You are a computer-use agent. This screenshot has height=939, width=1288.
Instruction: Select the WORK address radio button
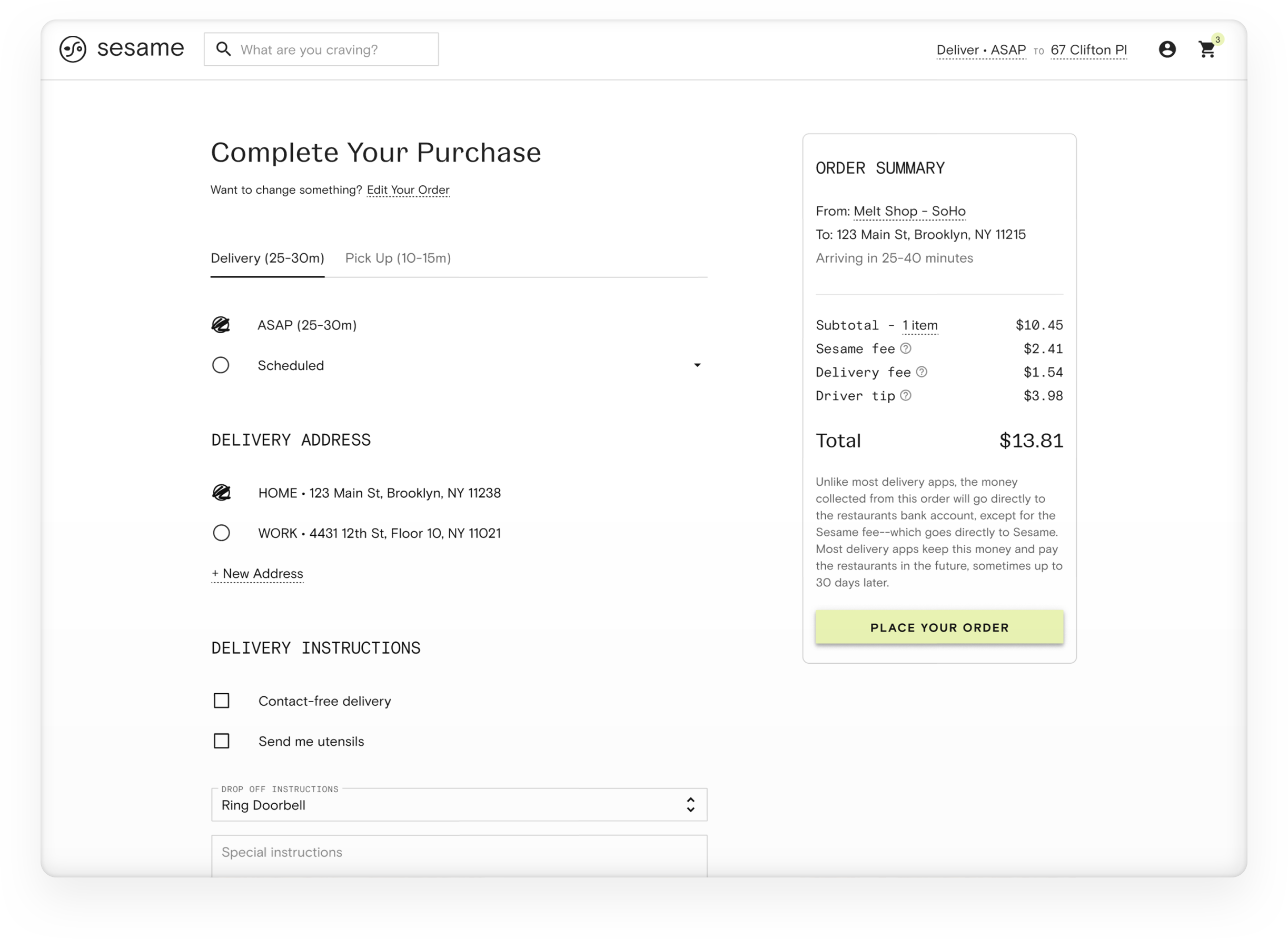pyautogui.click(x=221, y=533)
